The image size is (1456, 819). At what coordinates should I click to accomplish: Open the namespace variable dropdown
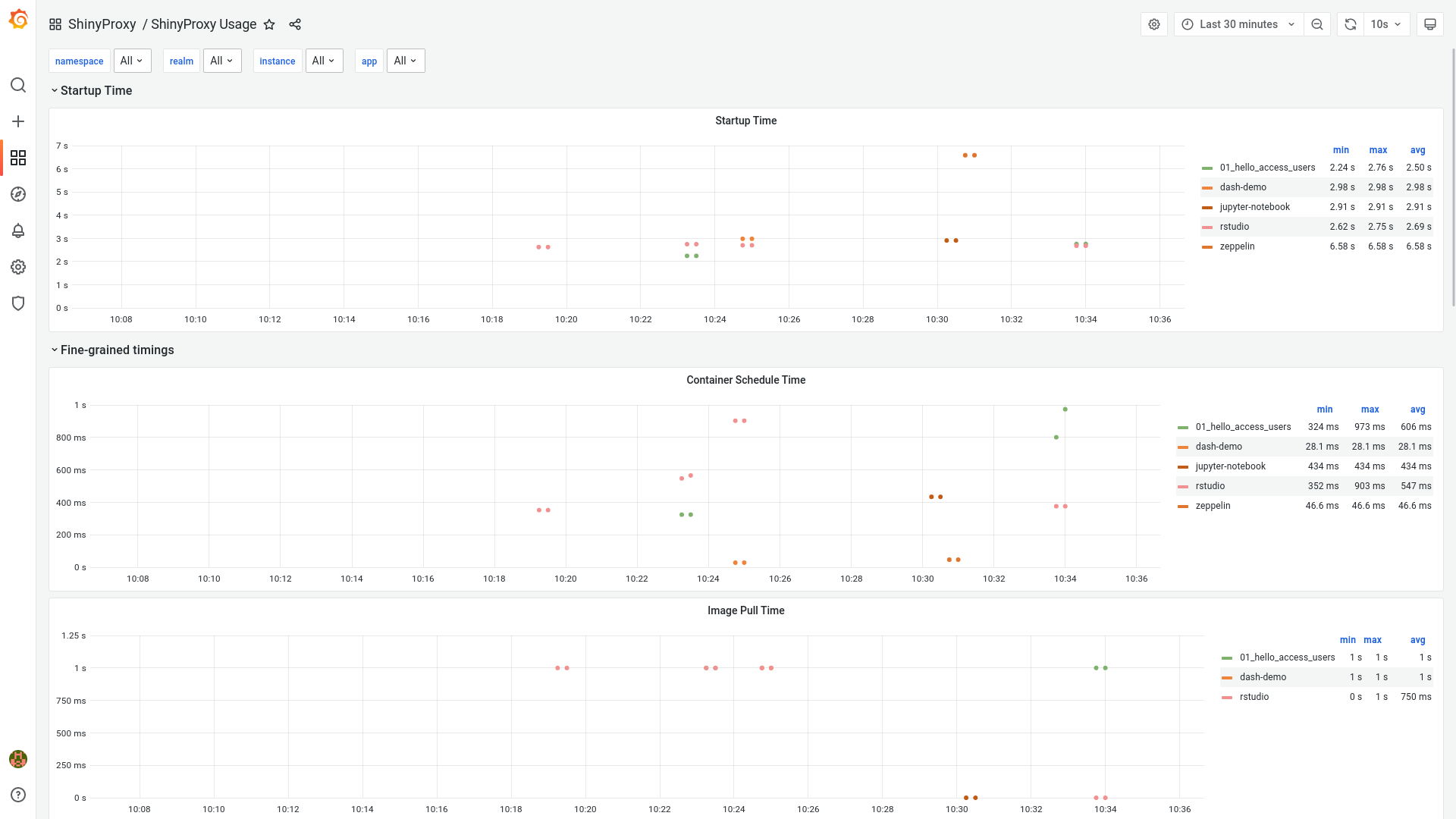click(132, 61)
